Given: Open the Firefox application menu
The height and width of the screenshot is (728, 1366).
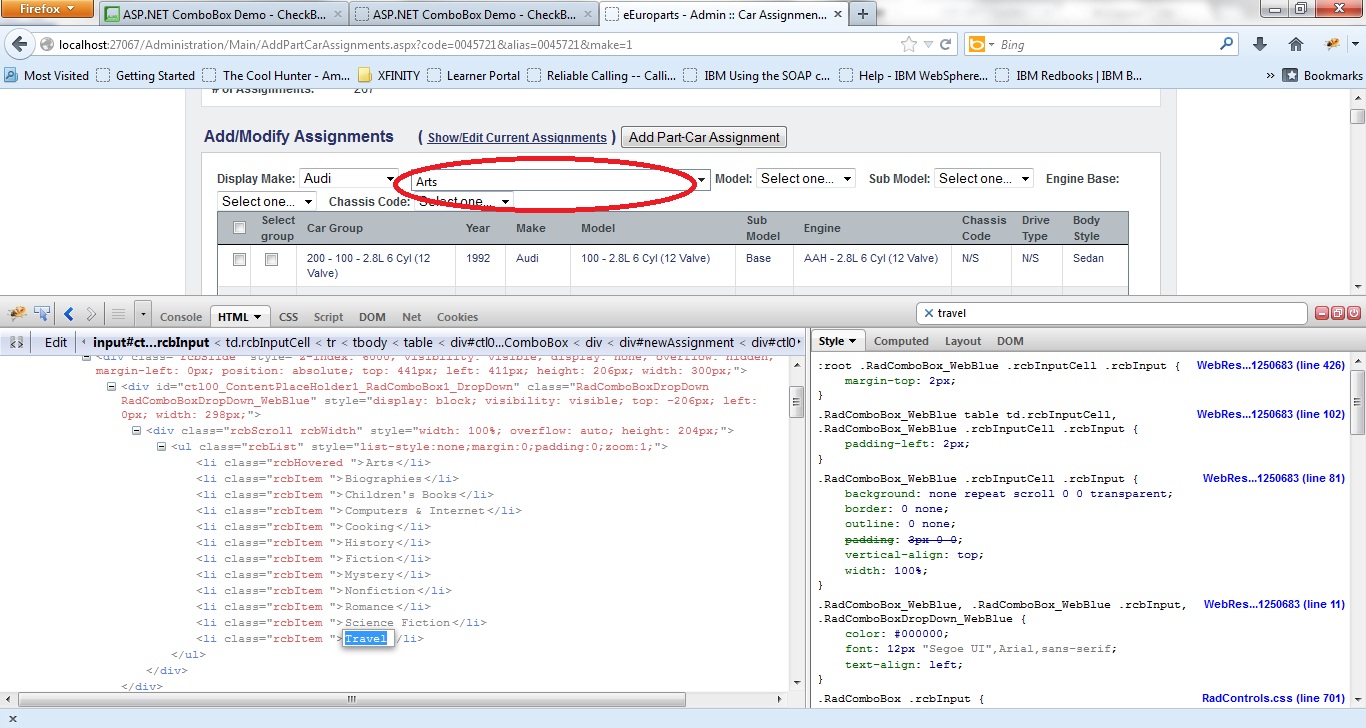Looking at the screenshot, I should [47, 10].
